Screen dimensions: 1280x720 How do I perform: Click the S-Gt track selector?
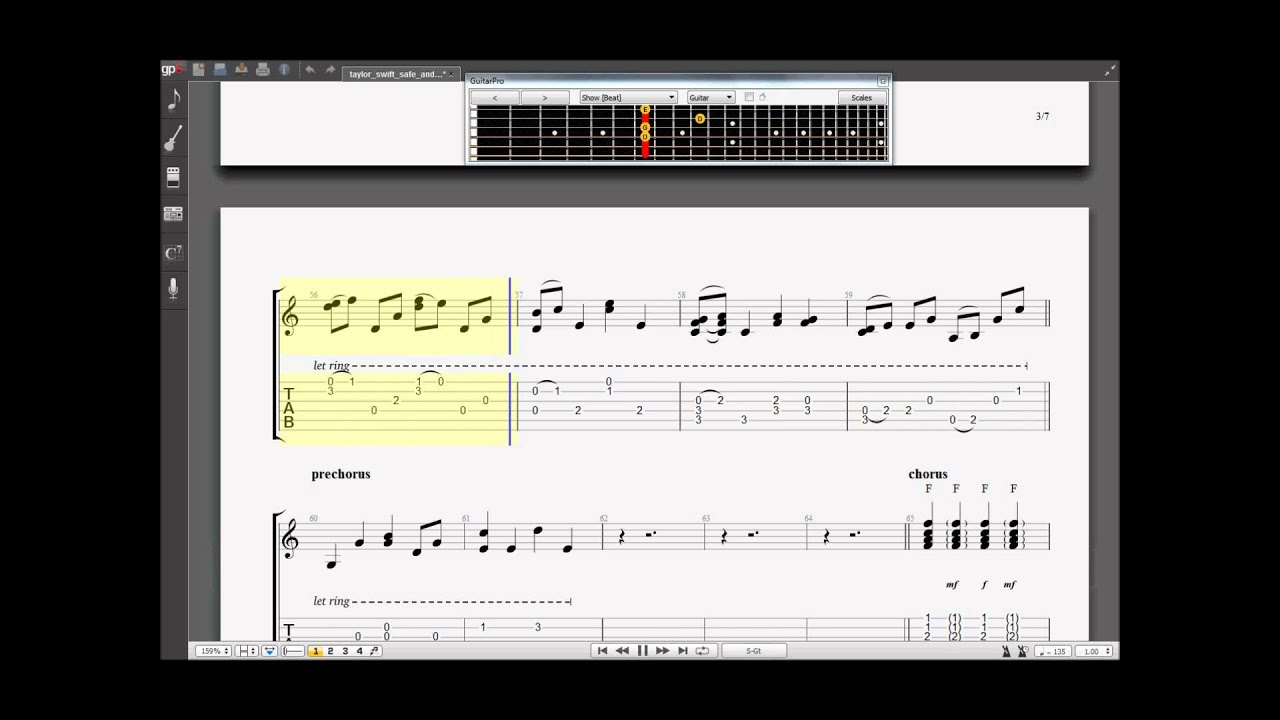pos(753,651)
